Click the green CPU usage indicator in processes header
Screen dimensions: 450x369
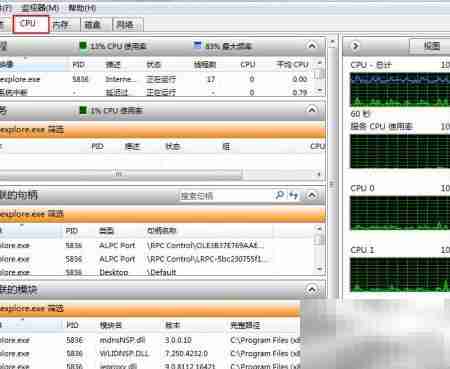(x=83, y=46)
